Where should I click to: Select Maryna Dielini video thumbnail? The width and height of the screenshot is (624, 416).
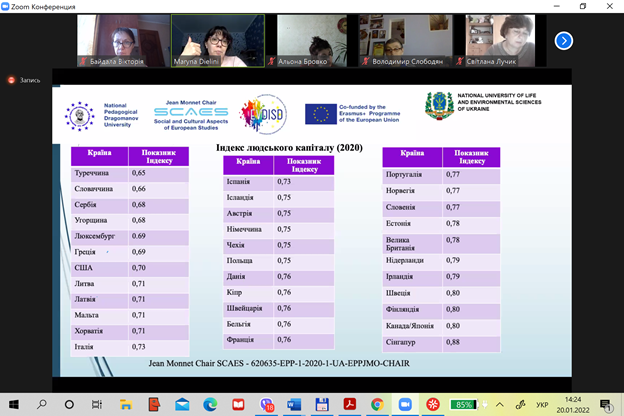pos(218,41)
